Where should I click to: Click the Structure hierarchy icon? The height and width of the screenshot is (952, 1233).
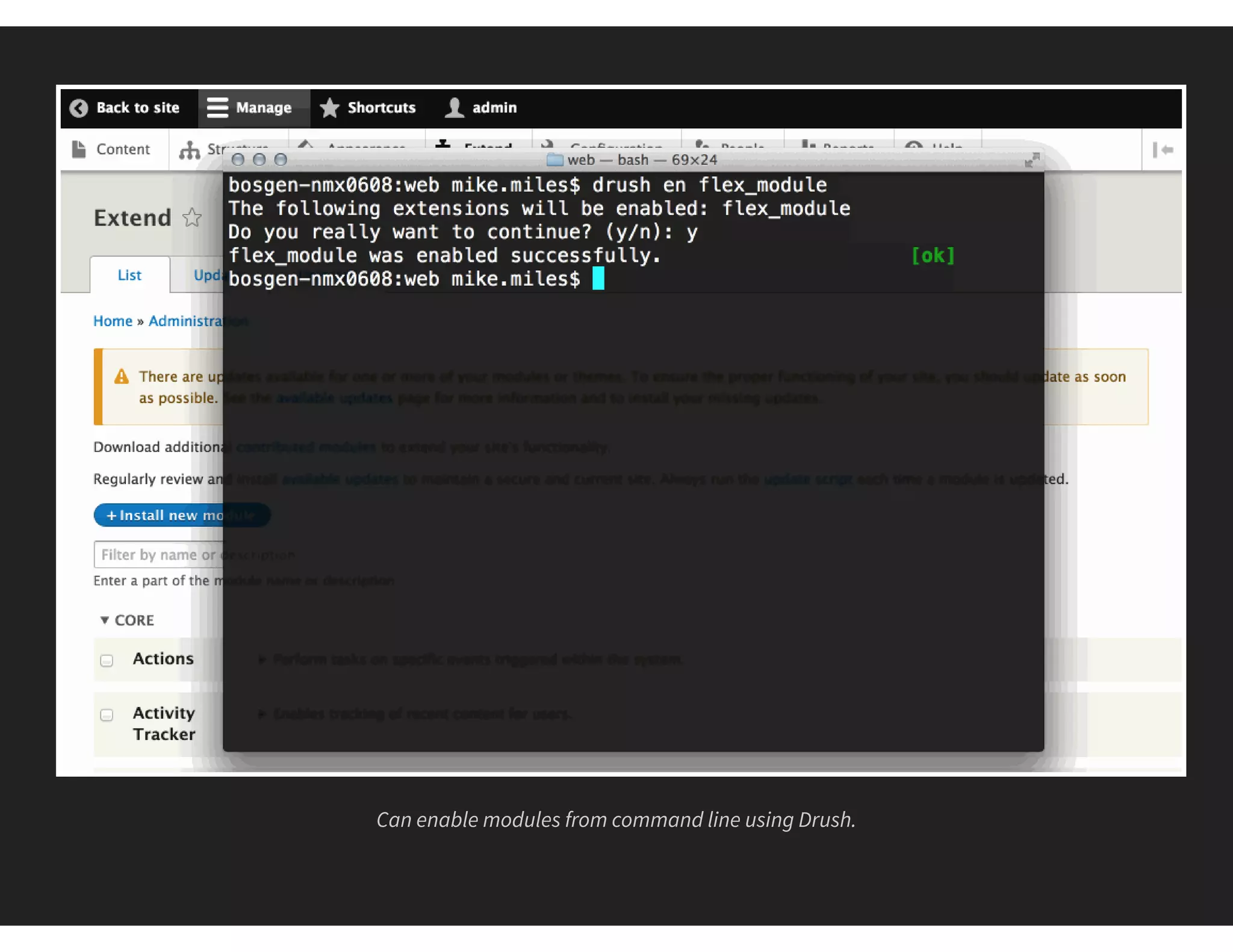point(189,150)
